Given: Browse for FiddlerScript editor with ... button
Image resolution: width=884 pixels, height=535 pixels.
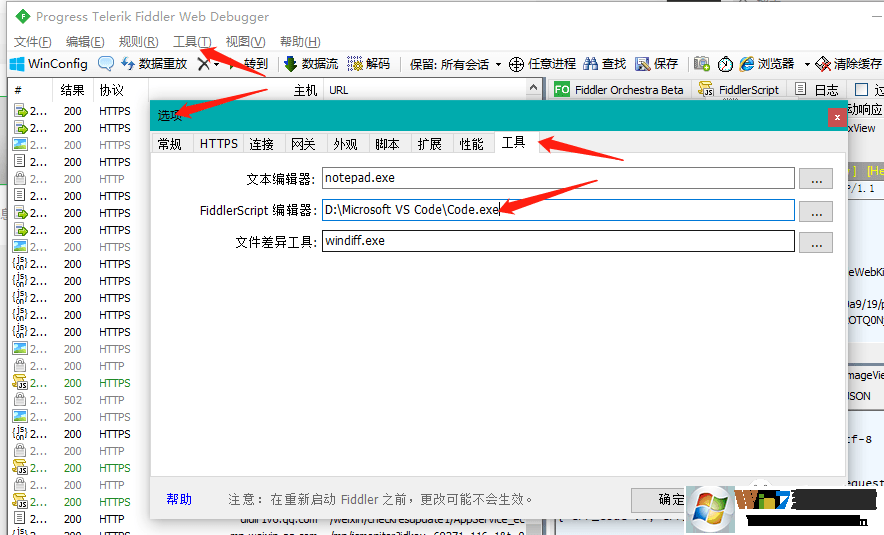Looking at the screenshot, I should pos(816,211).
